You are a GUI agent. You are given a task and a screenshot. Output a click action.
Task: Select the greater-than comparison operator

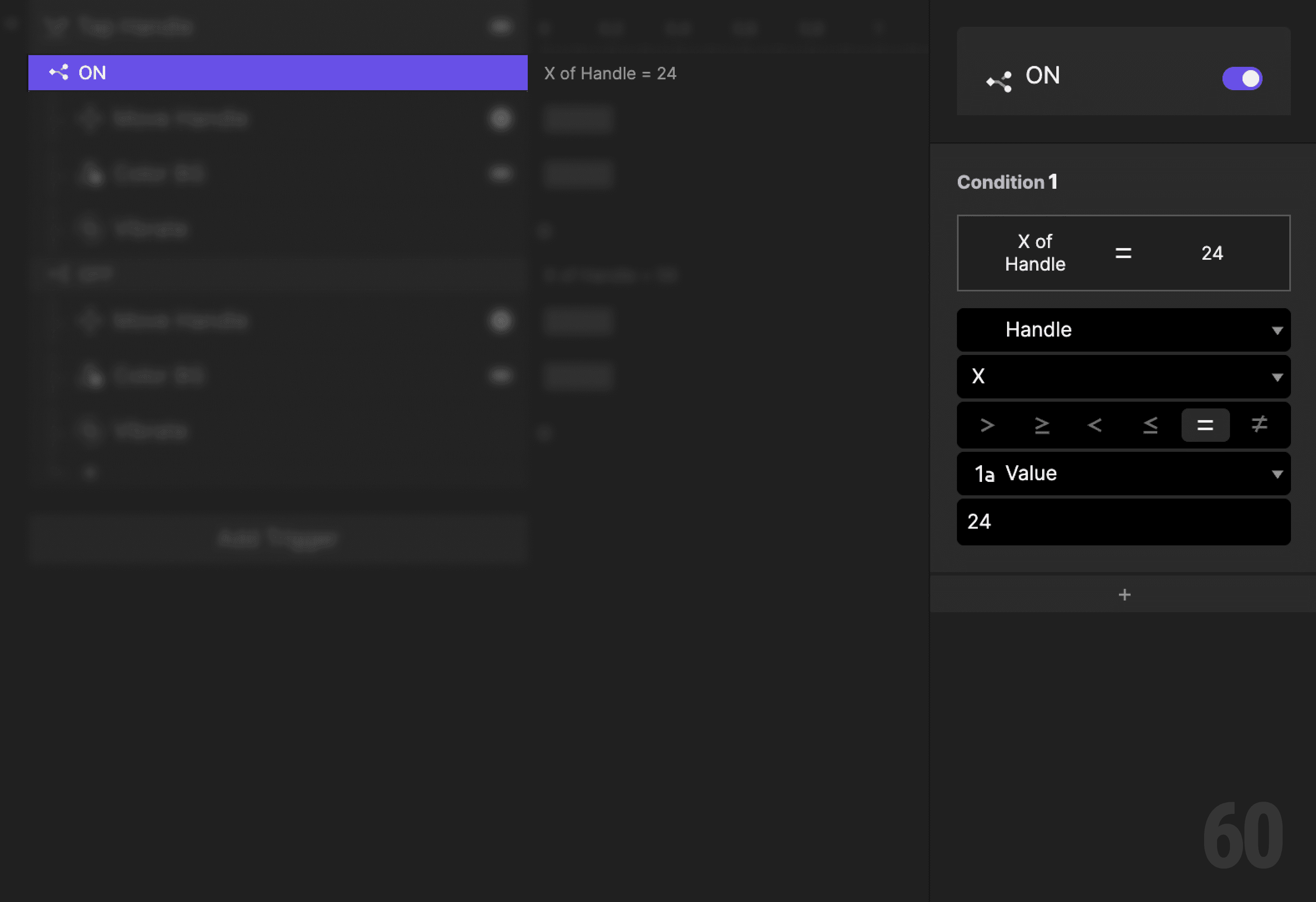[987, 425]
